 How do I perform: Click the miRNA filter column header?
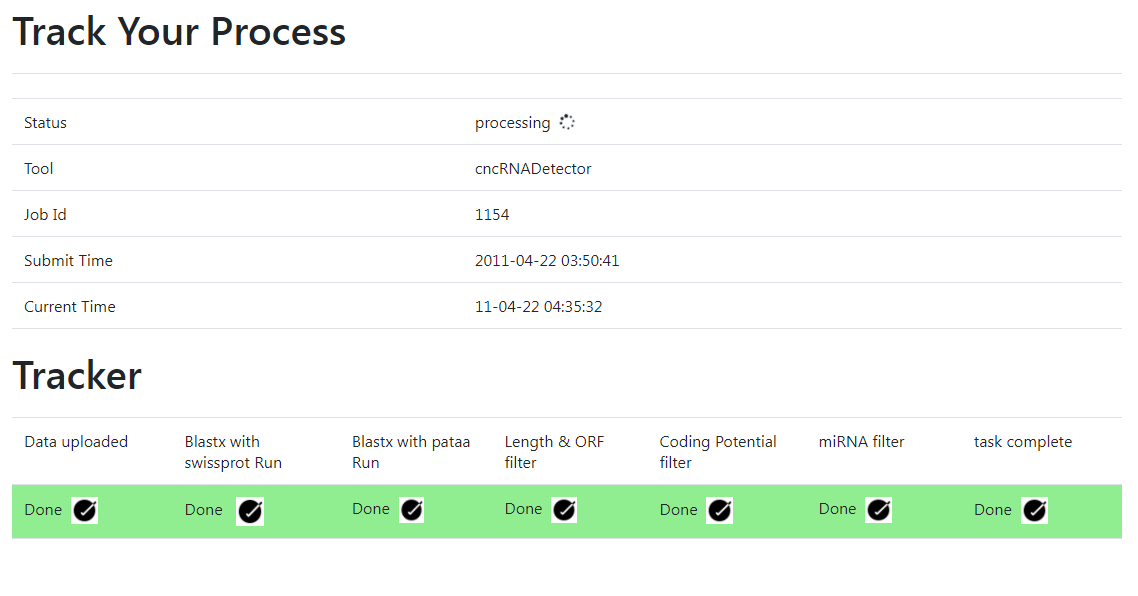[x=861, y=441]
